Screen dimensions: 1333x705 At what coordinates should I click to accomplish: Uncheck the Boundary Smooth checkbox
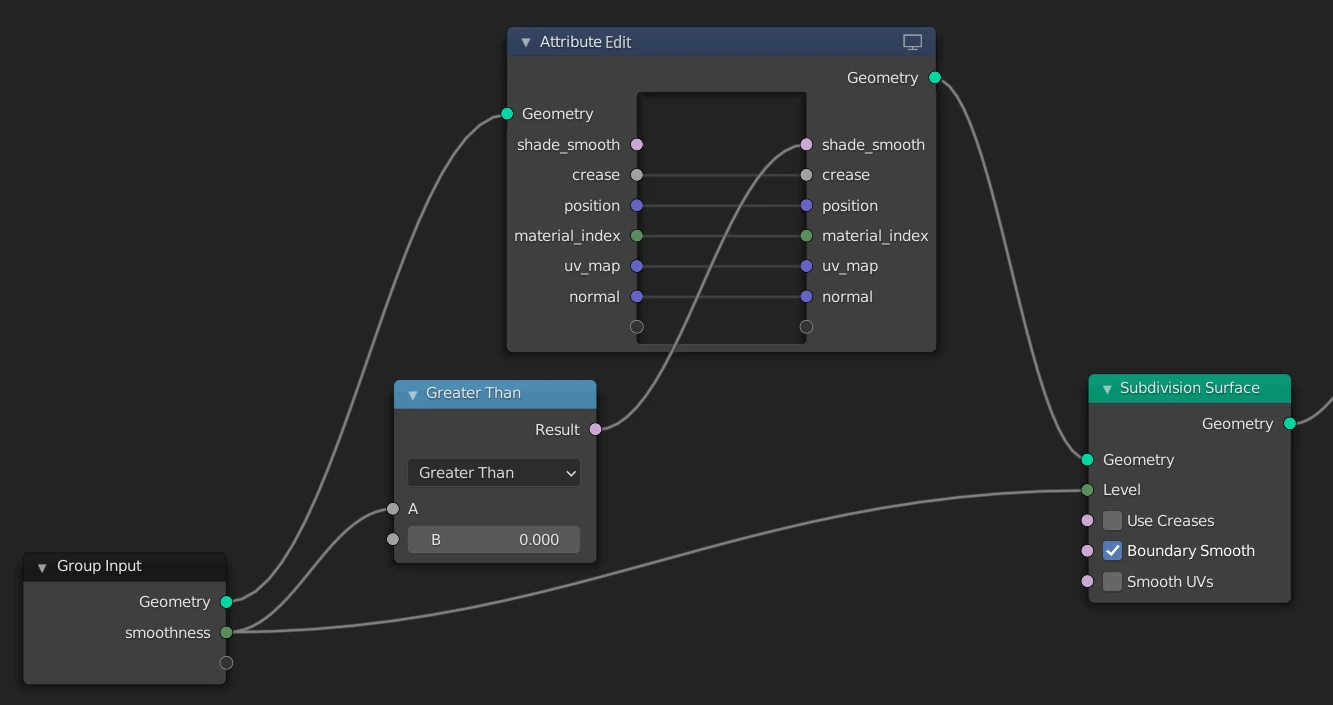pos(1112,551)
